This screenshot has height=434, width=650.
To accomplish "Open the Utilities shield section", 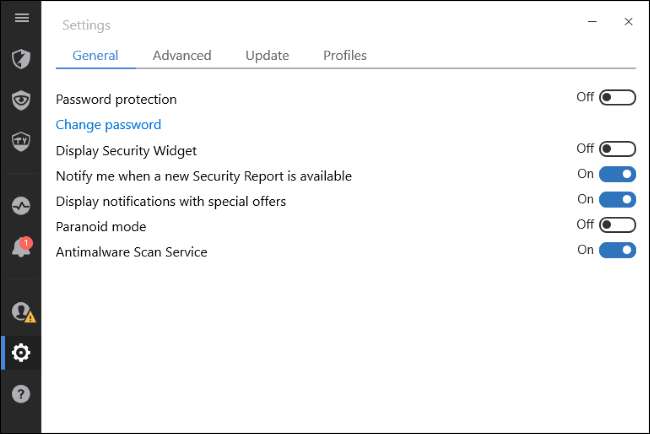I will (x=21, y=141).
